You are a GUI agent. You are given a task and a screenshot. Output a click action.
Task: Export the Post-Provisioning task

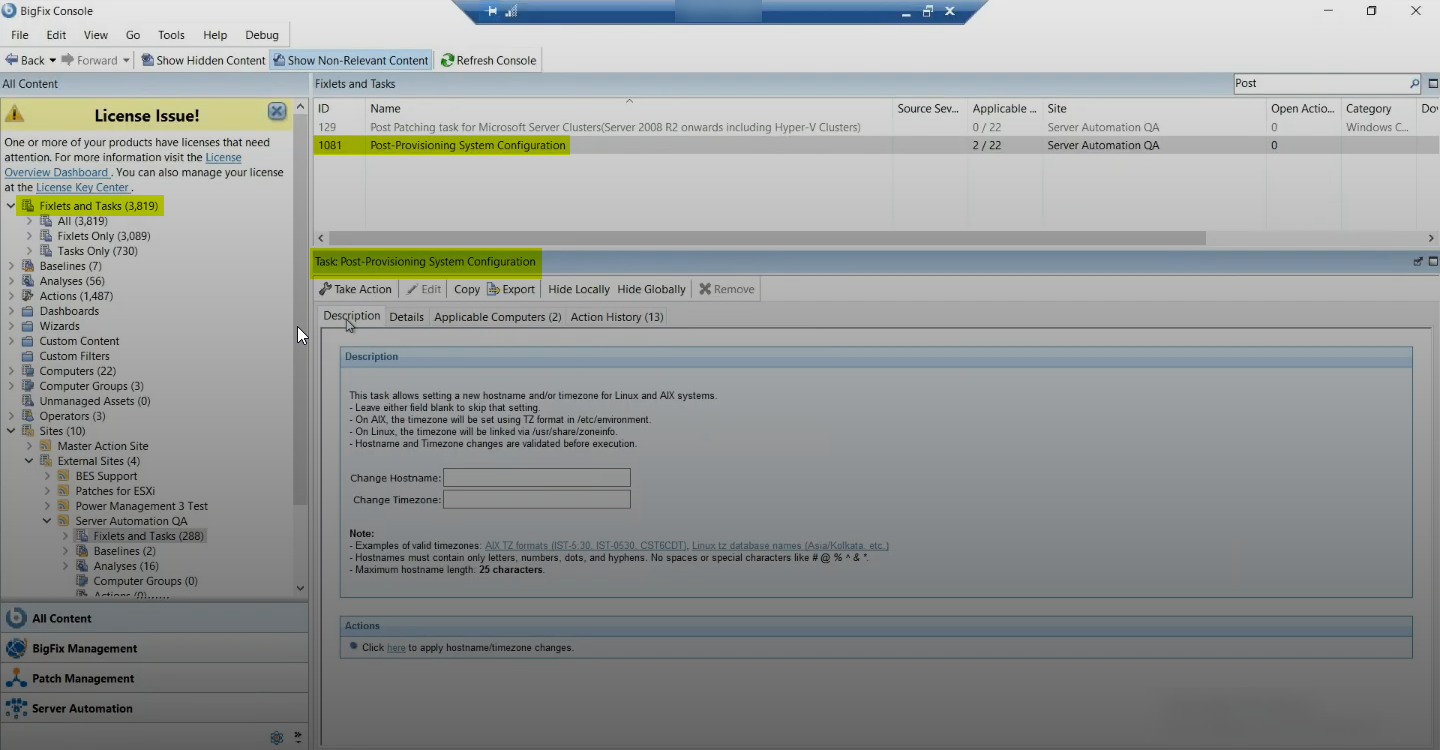click(511, 289)
